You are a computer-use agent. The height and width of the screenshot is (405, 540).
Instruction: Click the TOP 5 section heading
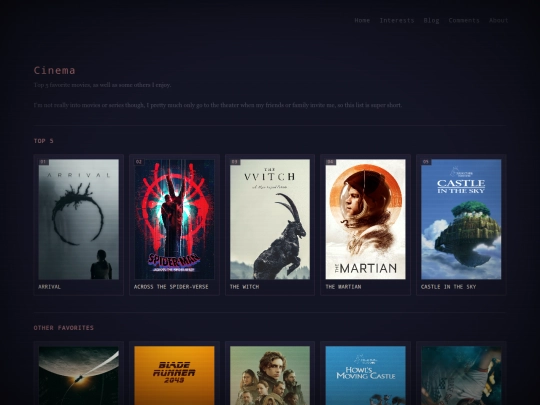click(x=44, y=141)
